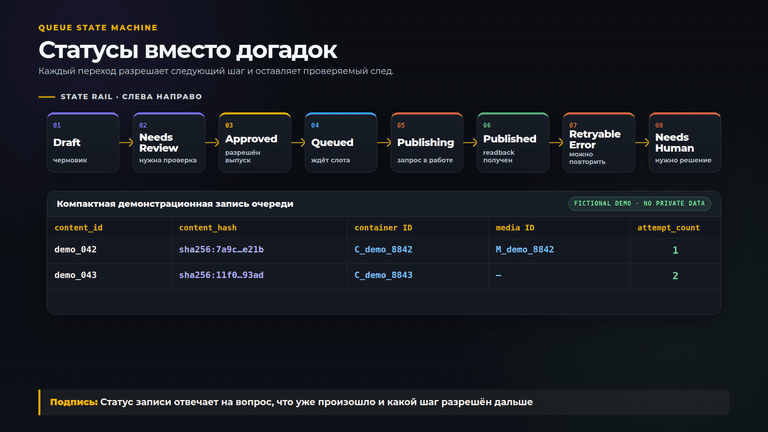This screenshot has width=768, height=432.
Task: Click the heading Статусы вместо догадок
Action: (188, 50)
